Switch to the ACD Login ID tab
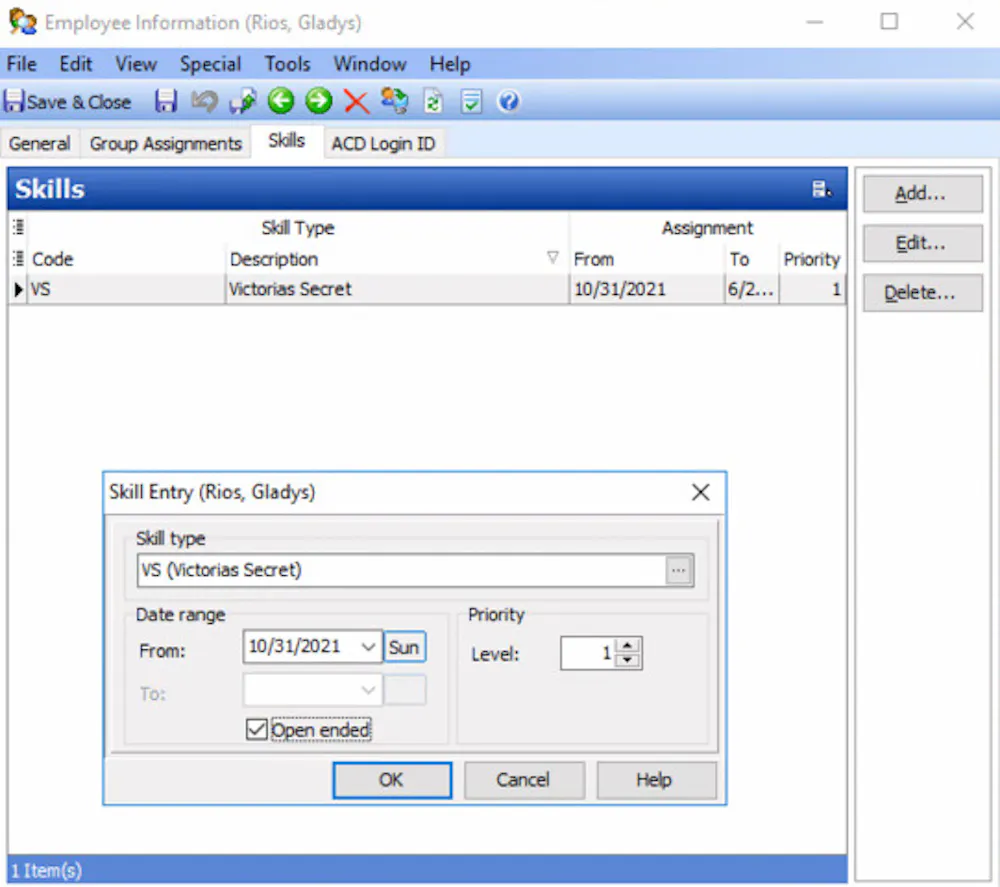This screenshot has width=1000, height=887. coord(383,143)
